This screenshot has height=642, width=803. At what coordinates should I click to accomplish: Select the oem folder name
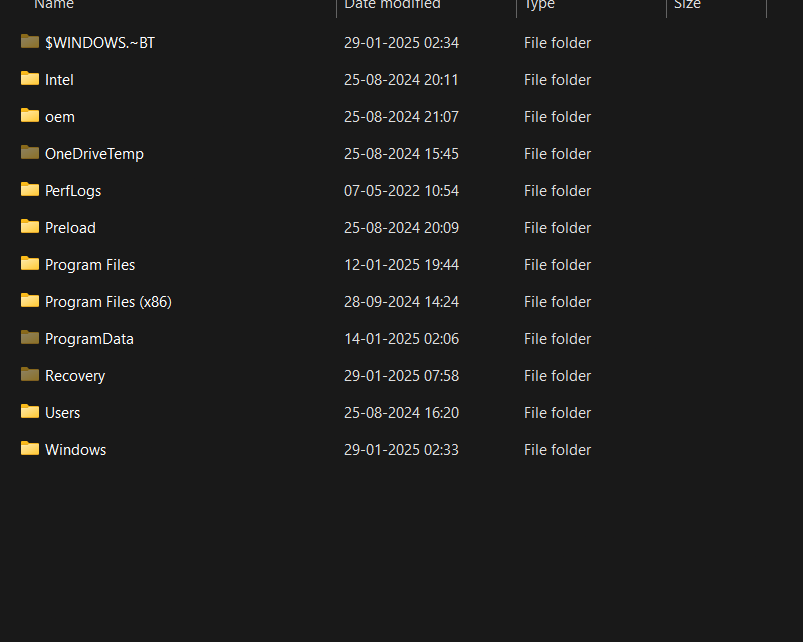click(x=60, y=117)
